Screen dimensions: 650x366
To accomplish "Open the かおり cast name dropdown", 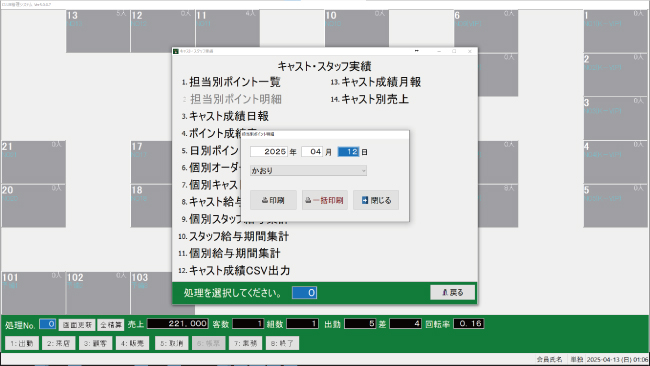I will pos(308,170).
